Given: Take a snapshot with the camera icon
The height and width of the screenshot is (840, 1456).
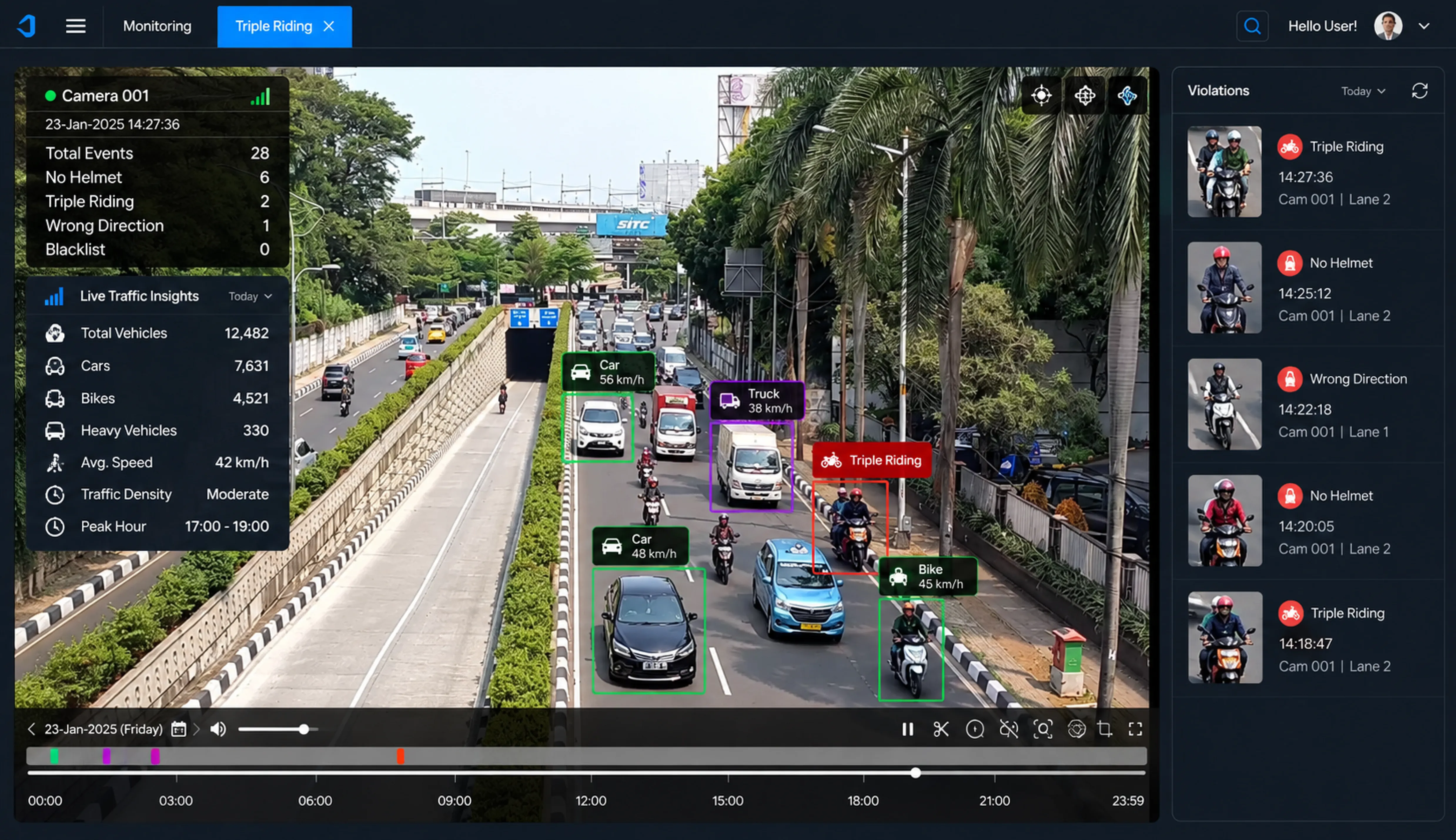Looking at the screenshot, I should 1076,729.
